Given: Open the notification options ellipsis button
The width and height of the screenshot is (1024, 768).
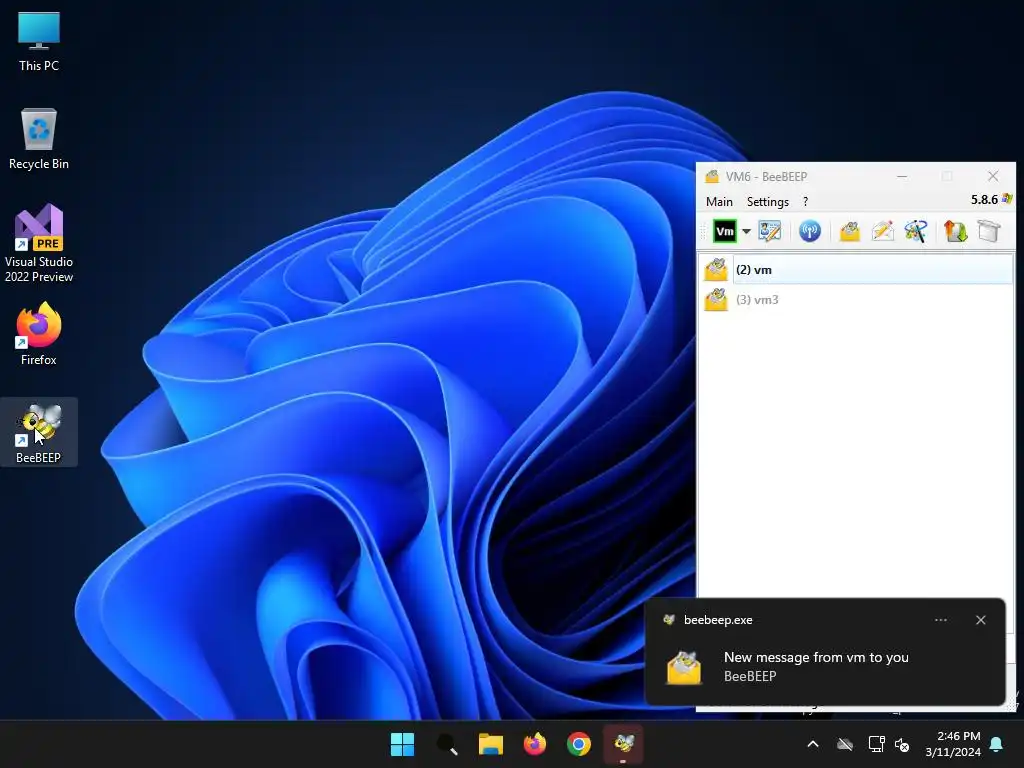Looking at the screenshot, I should point(940,620).
